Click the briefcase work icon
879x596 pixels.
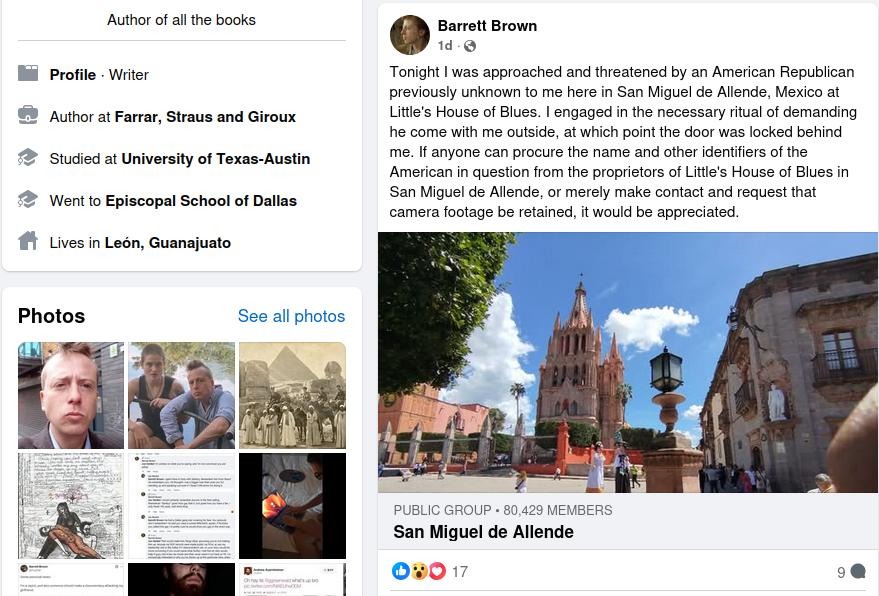tap(28, 115)
